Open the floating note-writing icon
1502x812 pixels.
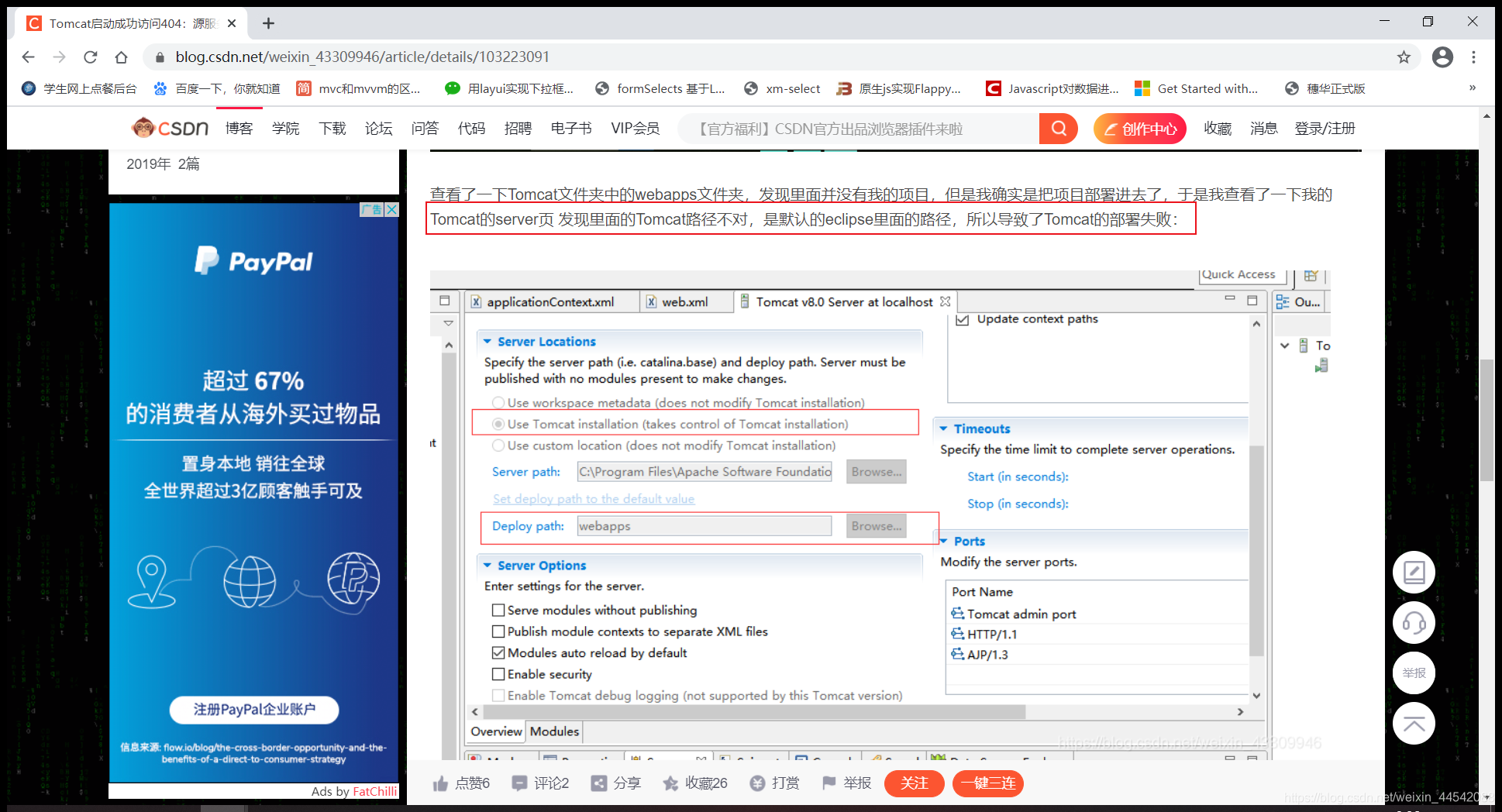(x=1414, y=573)
